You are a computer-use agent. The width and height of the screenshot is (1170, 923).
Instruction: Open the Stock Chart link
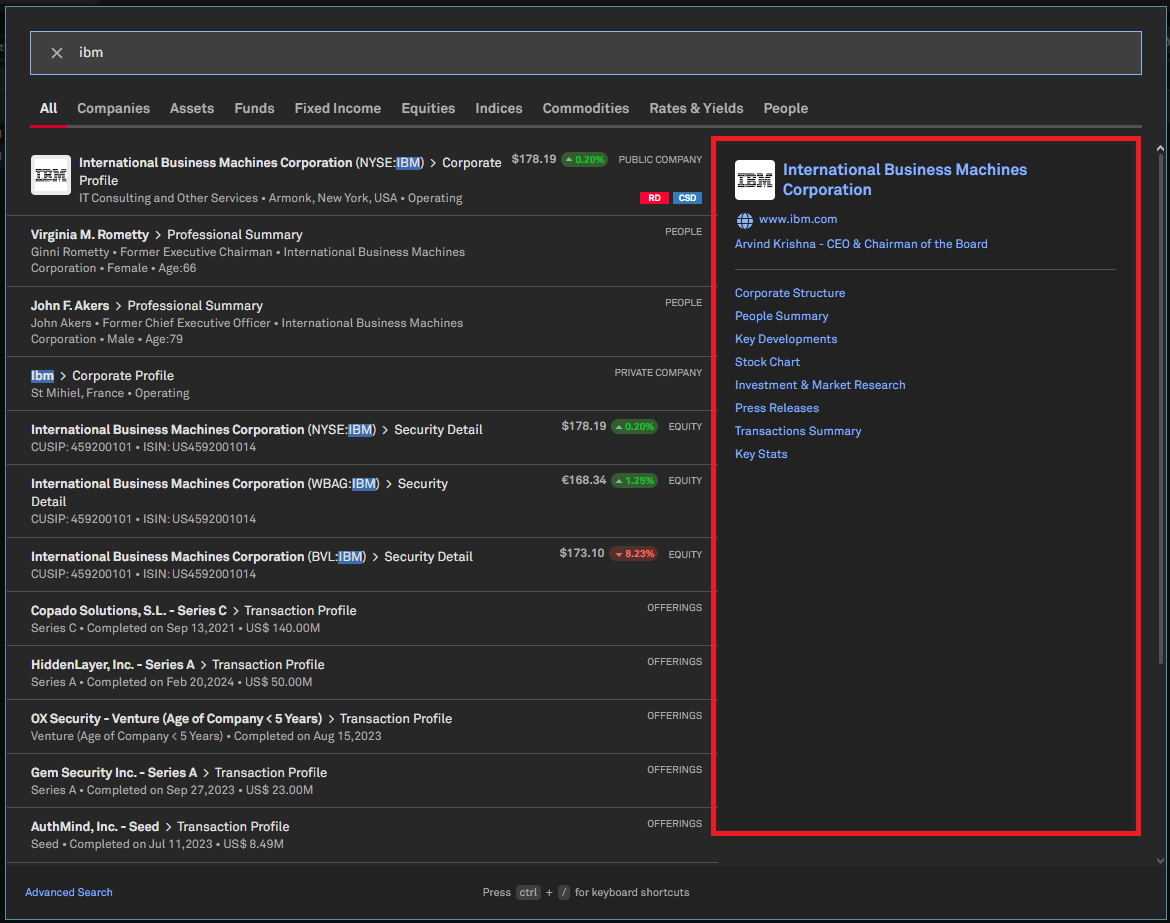[x=767, y=362]
